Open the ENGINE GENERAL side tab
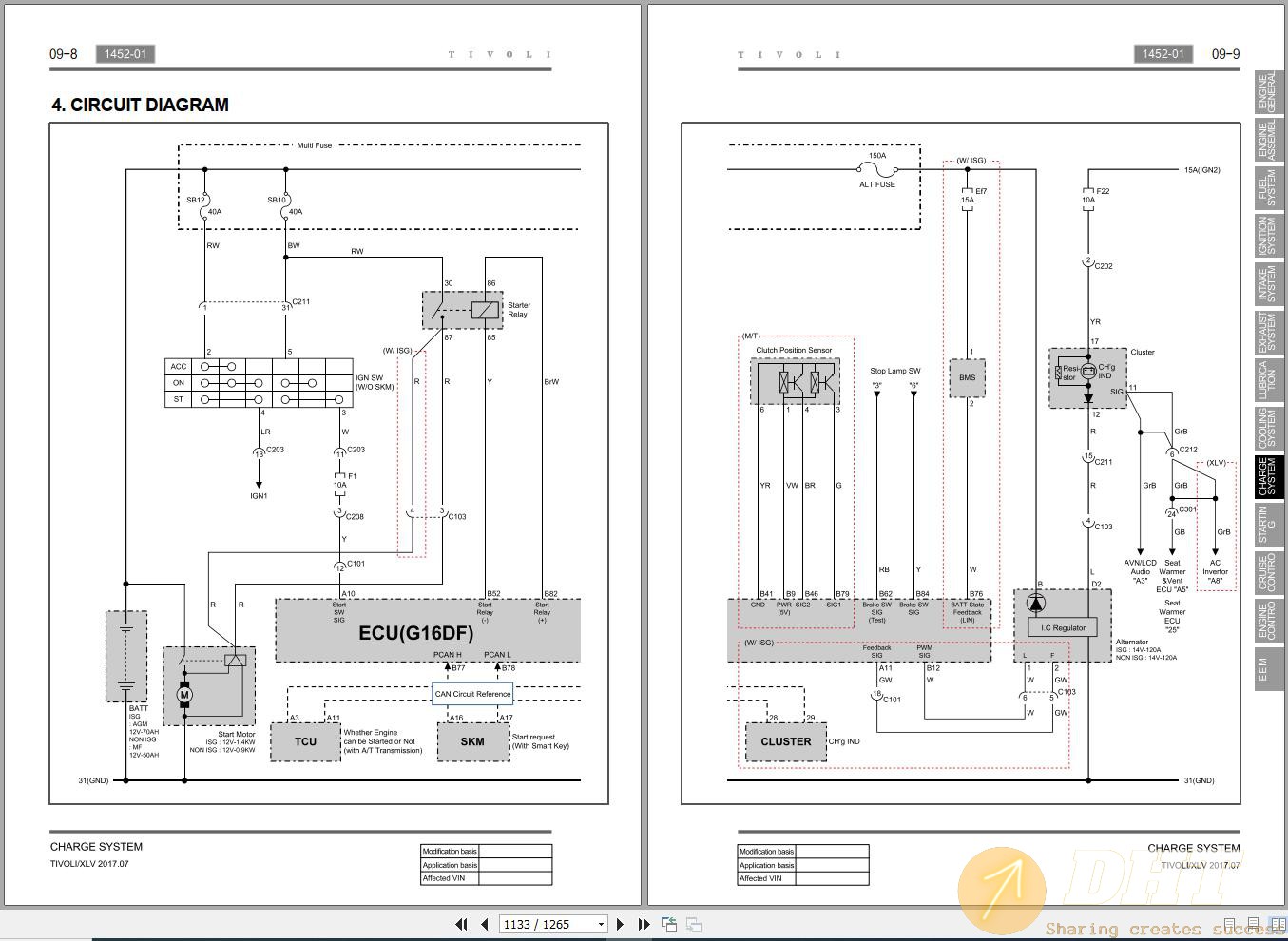 coord(1268,91)
